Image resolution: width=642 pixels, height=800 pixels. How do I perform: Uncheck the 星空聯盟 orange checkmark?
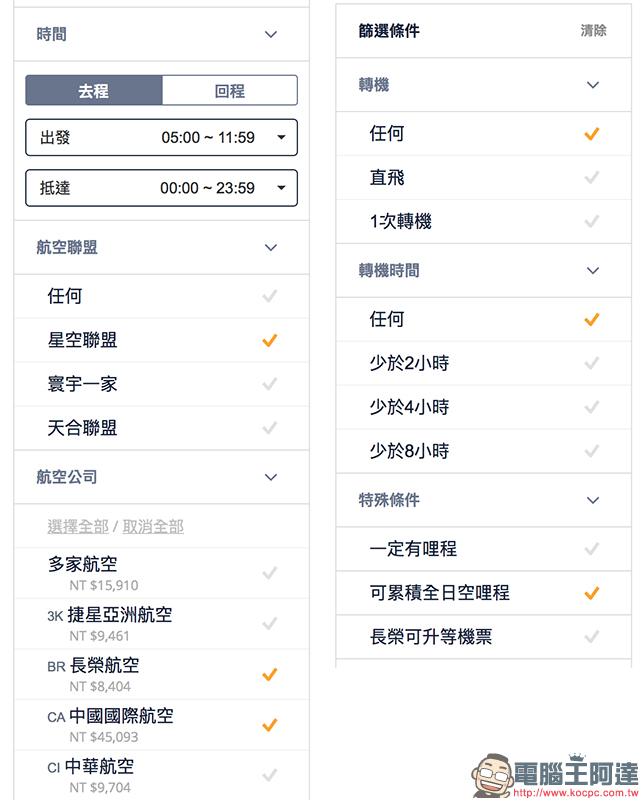(269, 340)
